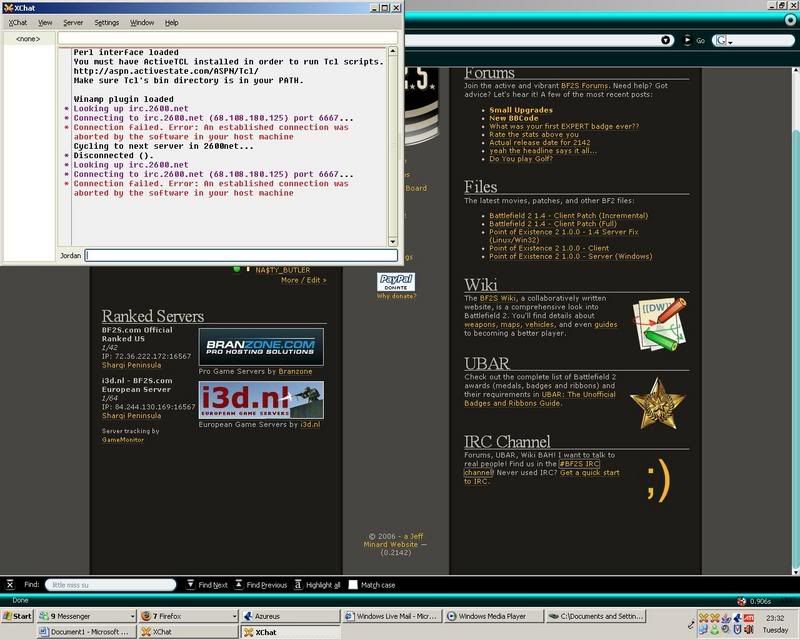Toggle Highlight all in Find bar
800x640 pixels.
click(317, 585)
